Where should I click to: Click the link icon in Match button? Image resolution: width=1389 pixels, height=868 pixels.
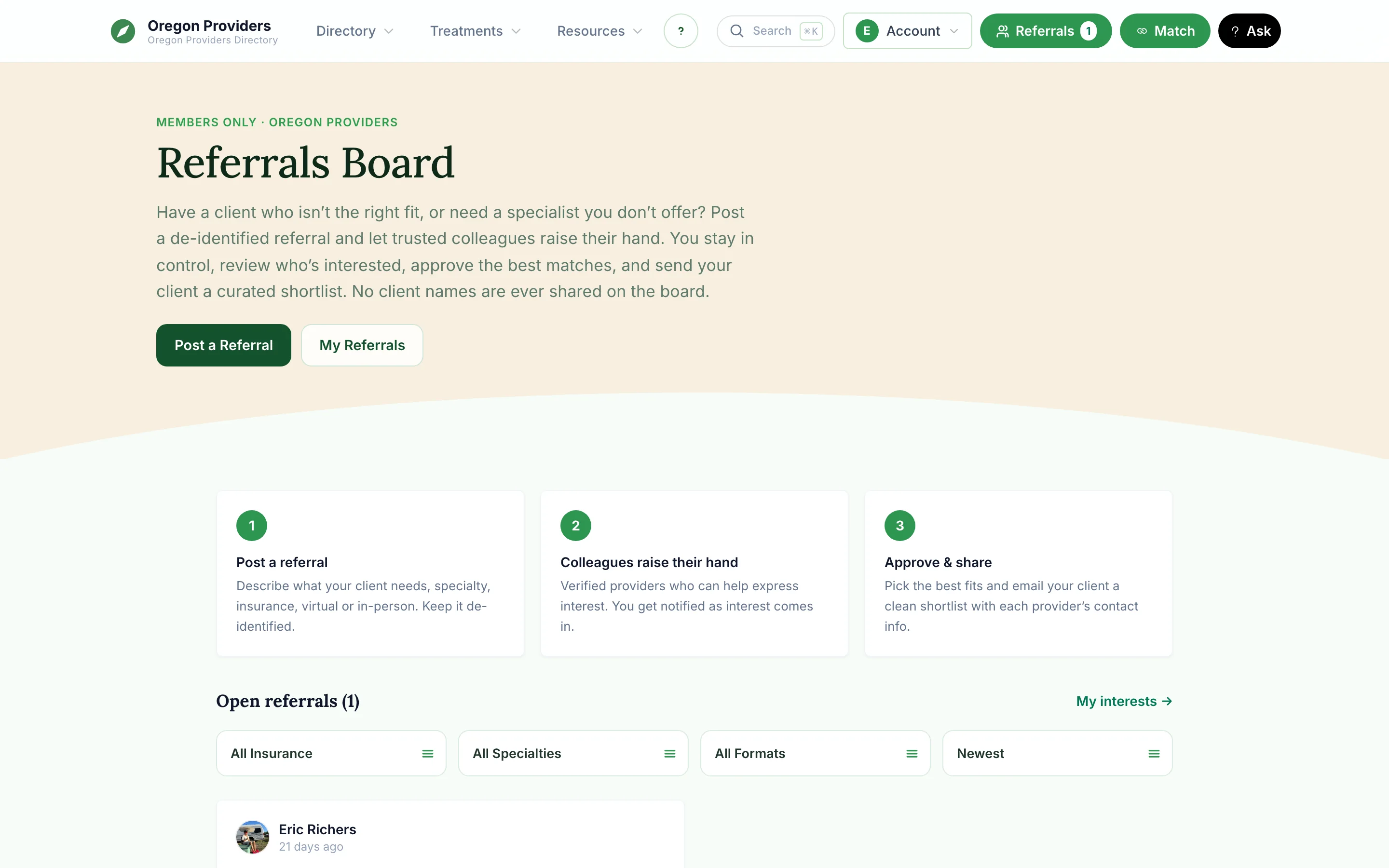tap(1142, 31)
